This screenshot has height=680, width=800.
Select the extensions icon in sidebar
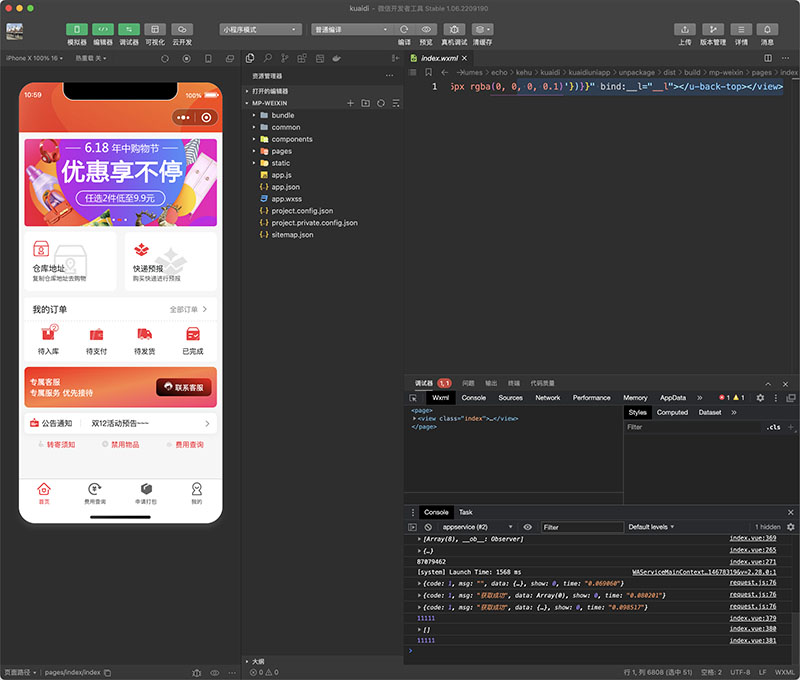point(302,58)
